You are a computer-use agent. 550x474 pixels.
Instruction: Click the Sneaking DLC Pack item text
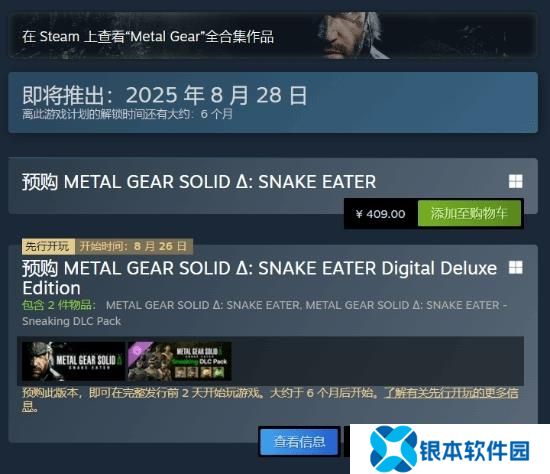tap(71, 321)
